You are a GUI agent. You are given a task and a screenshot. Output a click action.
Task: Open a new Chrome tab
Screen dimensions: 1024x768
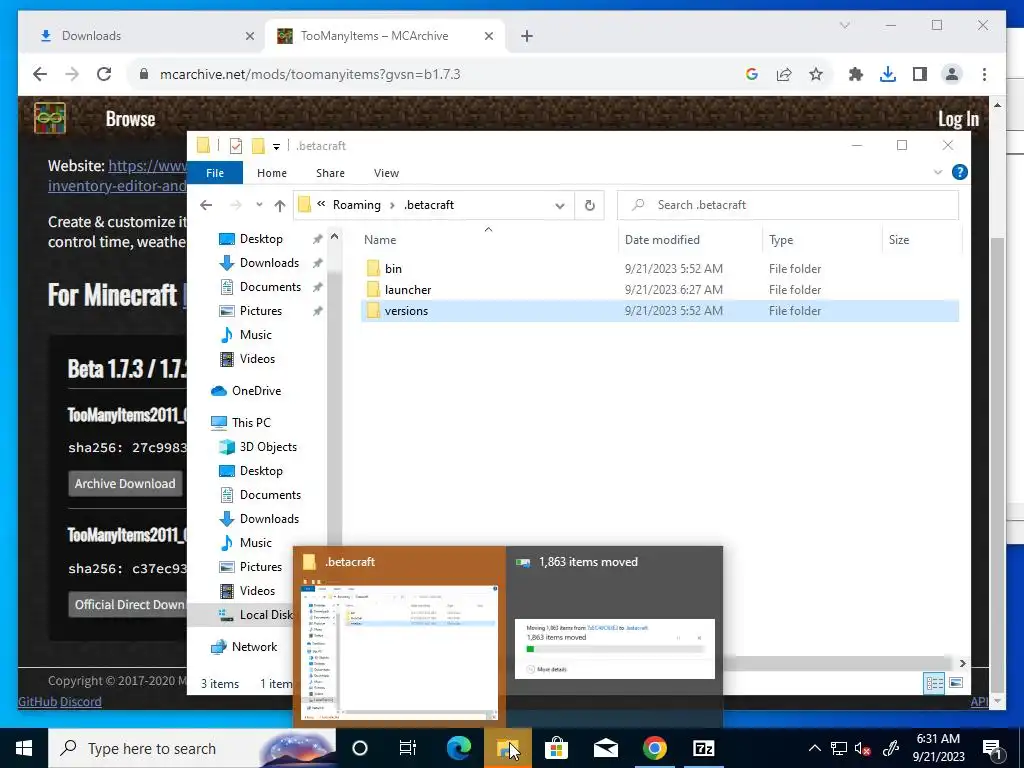(x=527, y=36)
